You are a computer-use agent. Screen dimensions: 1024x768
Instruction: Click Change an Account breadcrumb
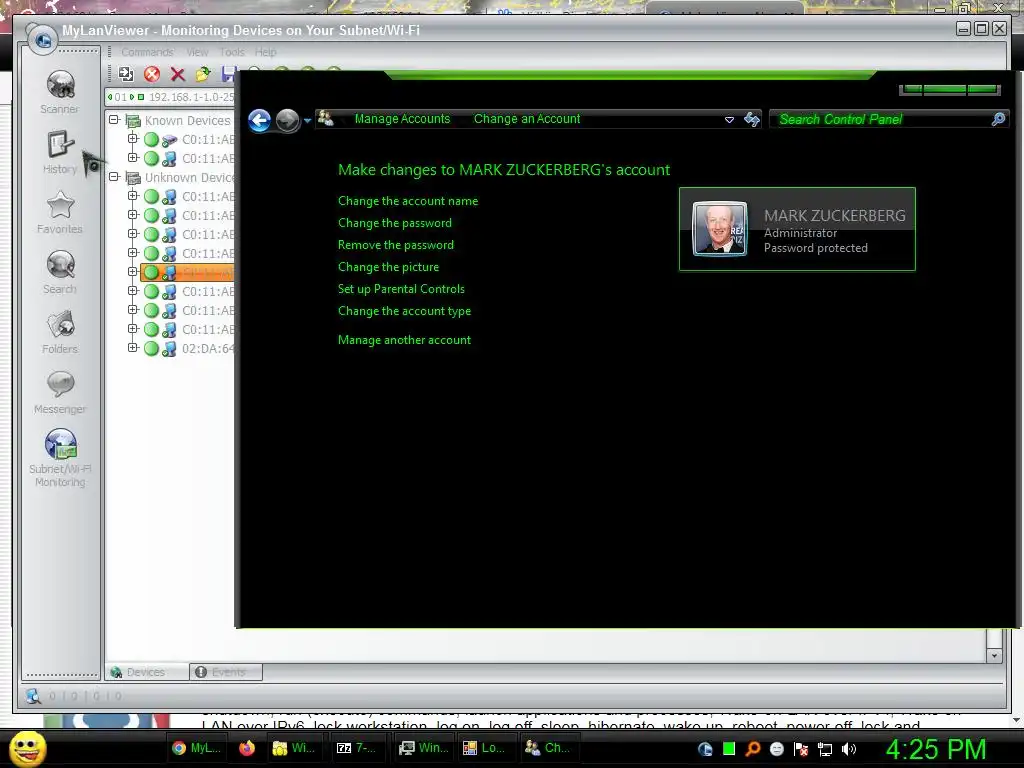(527, 119)
